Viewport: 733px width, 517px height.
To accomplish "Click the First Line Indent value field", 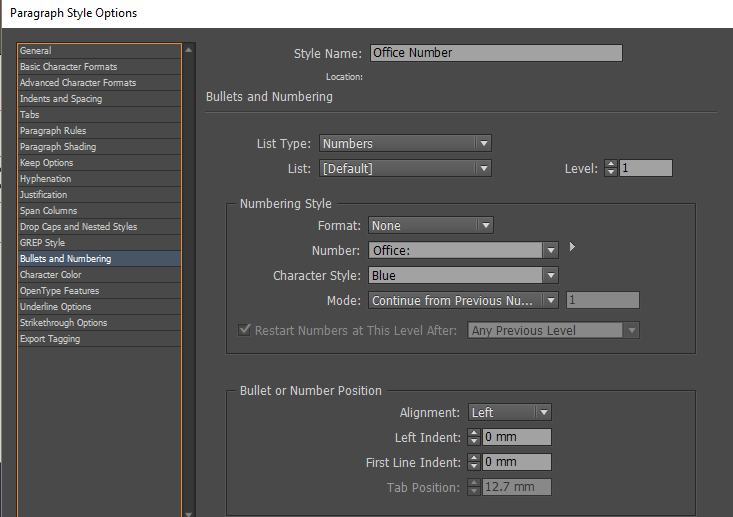I will [517, 462].
